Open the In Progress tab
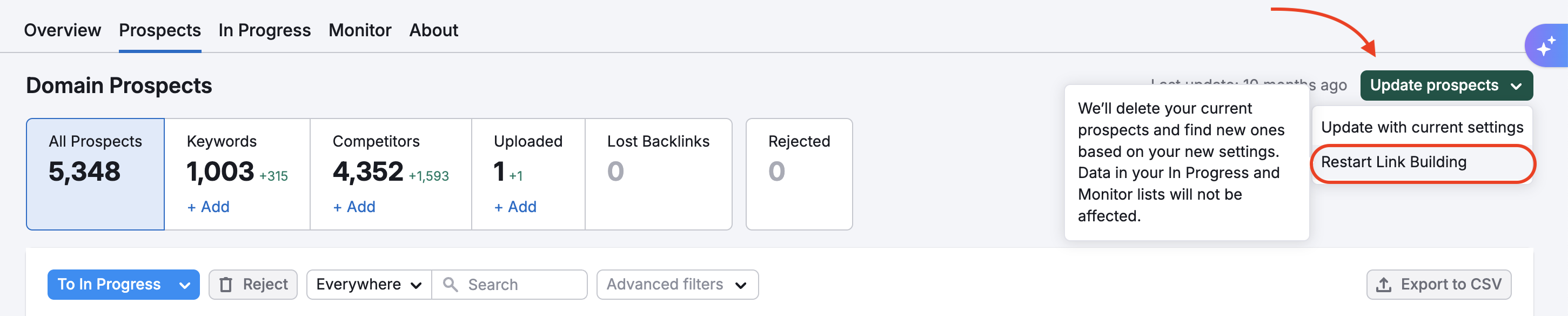Image resolution: width=1568 pixels, height=316 pixels. tap(264, 30)
